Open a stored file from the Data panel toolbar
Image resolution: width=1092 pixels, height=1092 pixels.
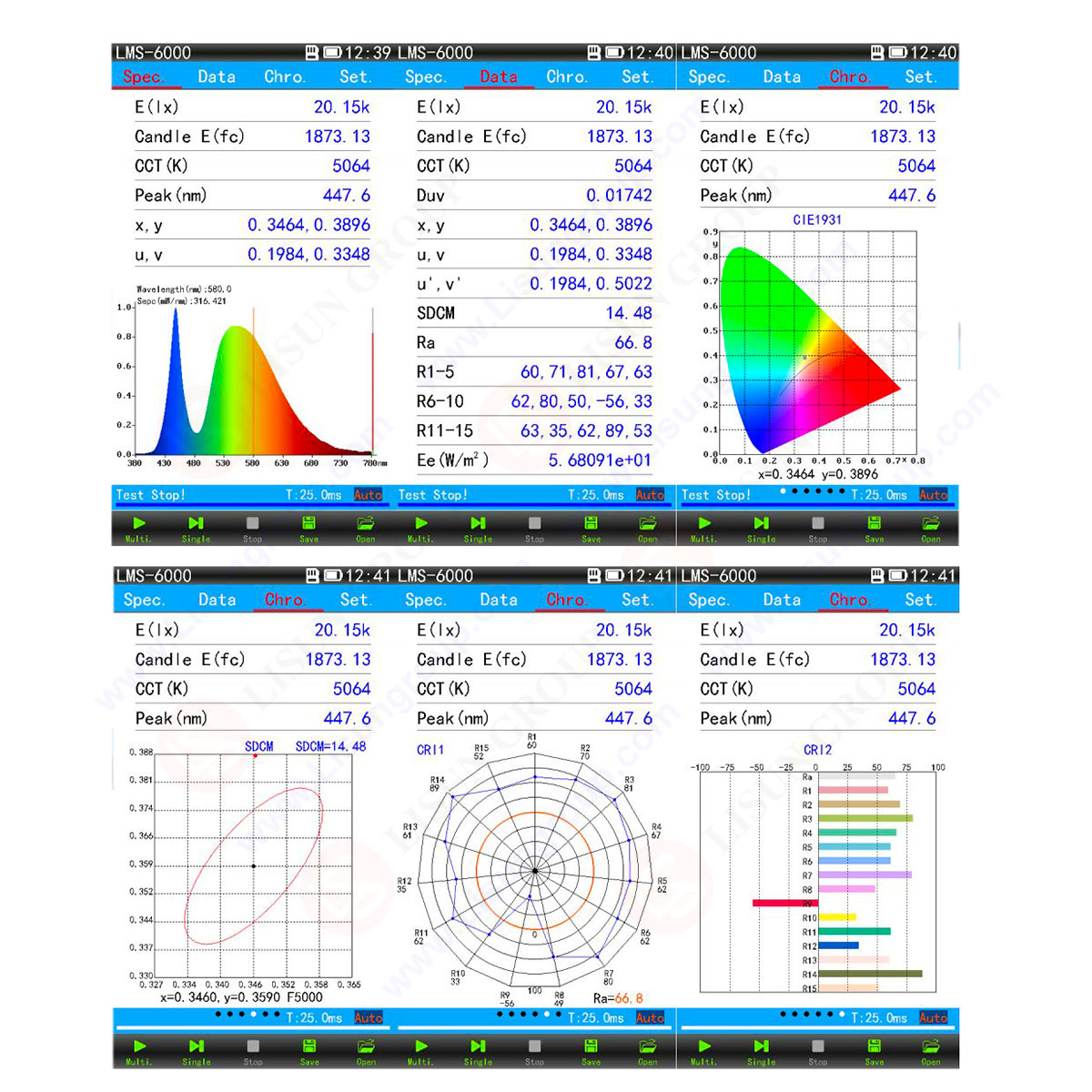coord(647,523)
